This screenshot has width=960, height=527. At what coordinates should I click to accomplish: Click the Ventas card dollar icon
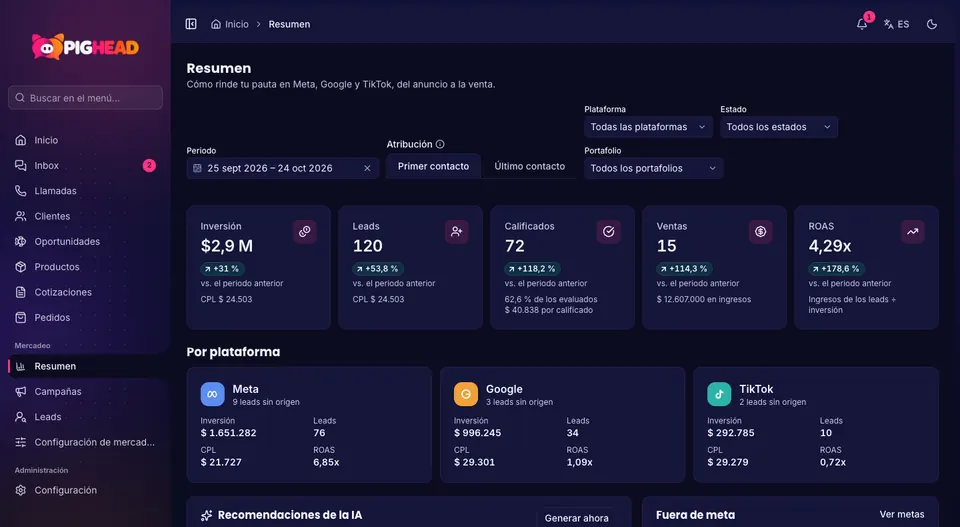(x=760, y=231)
